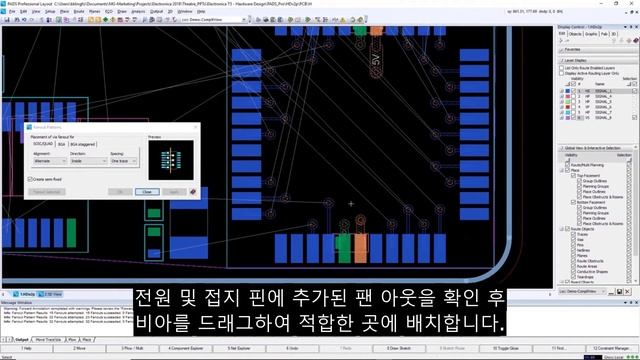Click the Close button in Fanout Patterns

coord(147,192)
